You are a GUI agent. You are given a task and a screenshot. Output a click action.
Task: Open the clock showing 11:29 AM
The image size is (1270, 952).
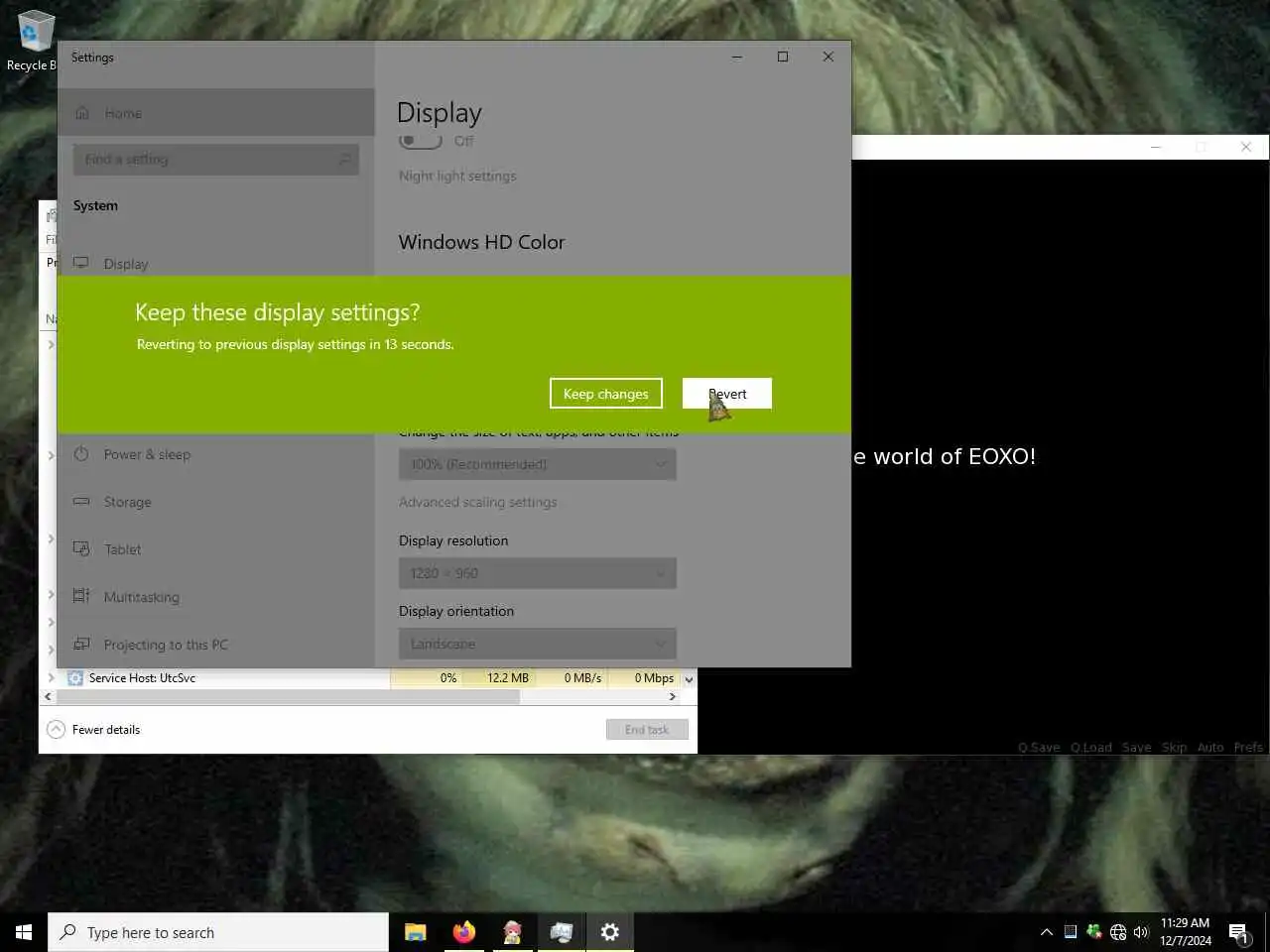click(x=1186, y=932)
